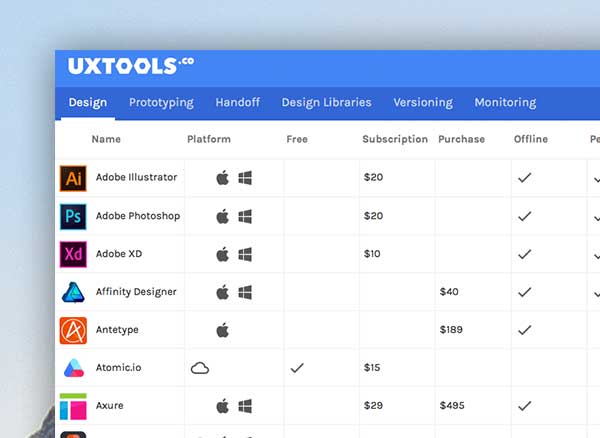This screenshot has width=600, height=438.
Task: Sort by the Free column header
Action: click(x=297, y=139)
